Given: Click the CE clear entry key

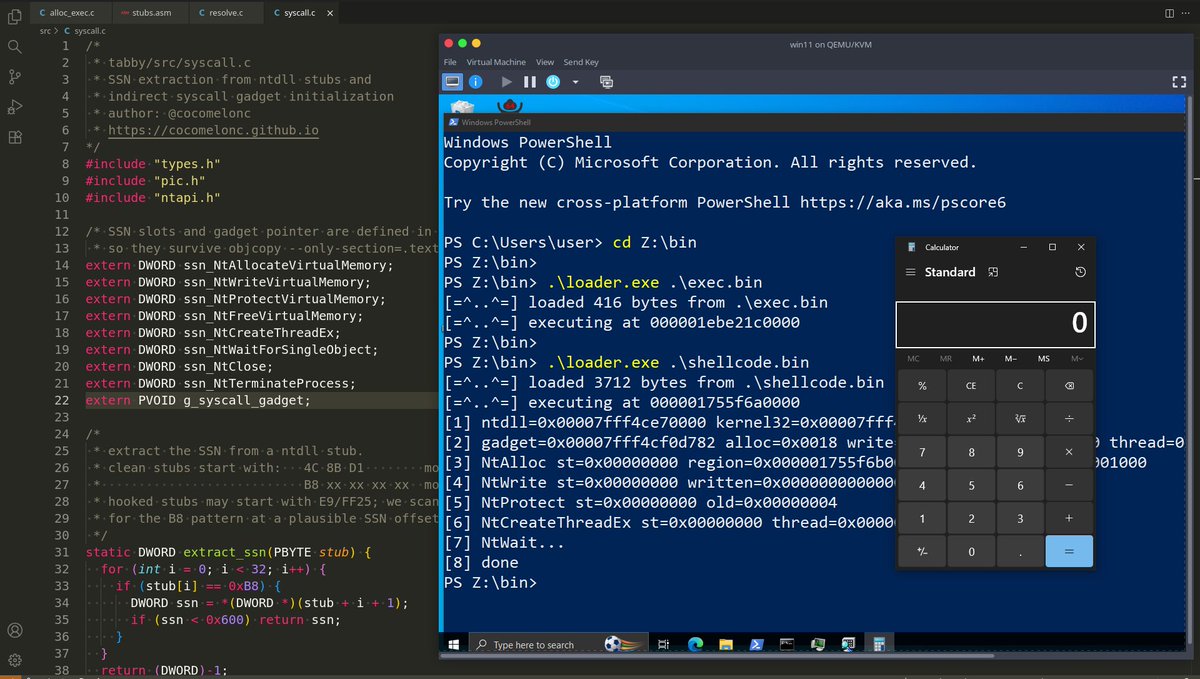Looking at the screenshot, I should coord(971,385).
